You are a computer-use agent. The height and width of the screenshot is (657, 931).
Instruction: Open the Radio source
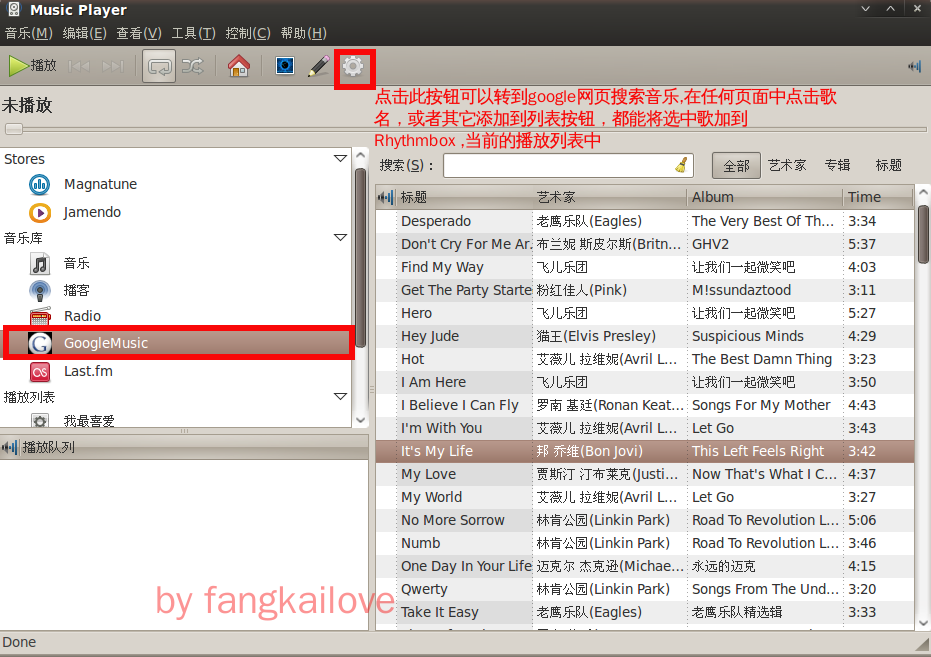point(65,316)
